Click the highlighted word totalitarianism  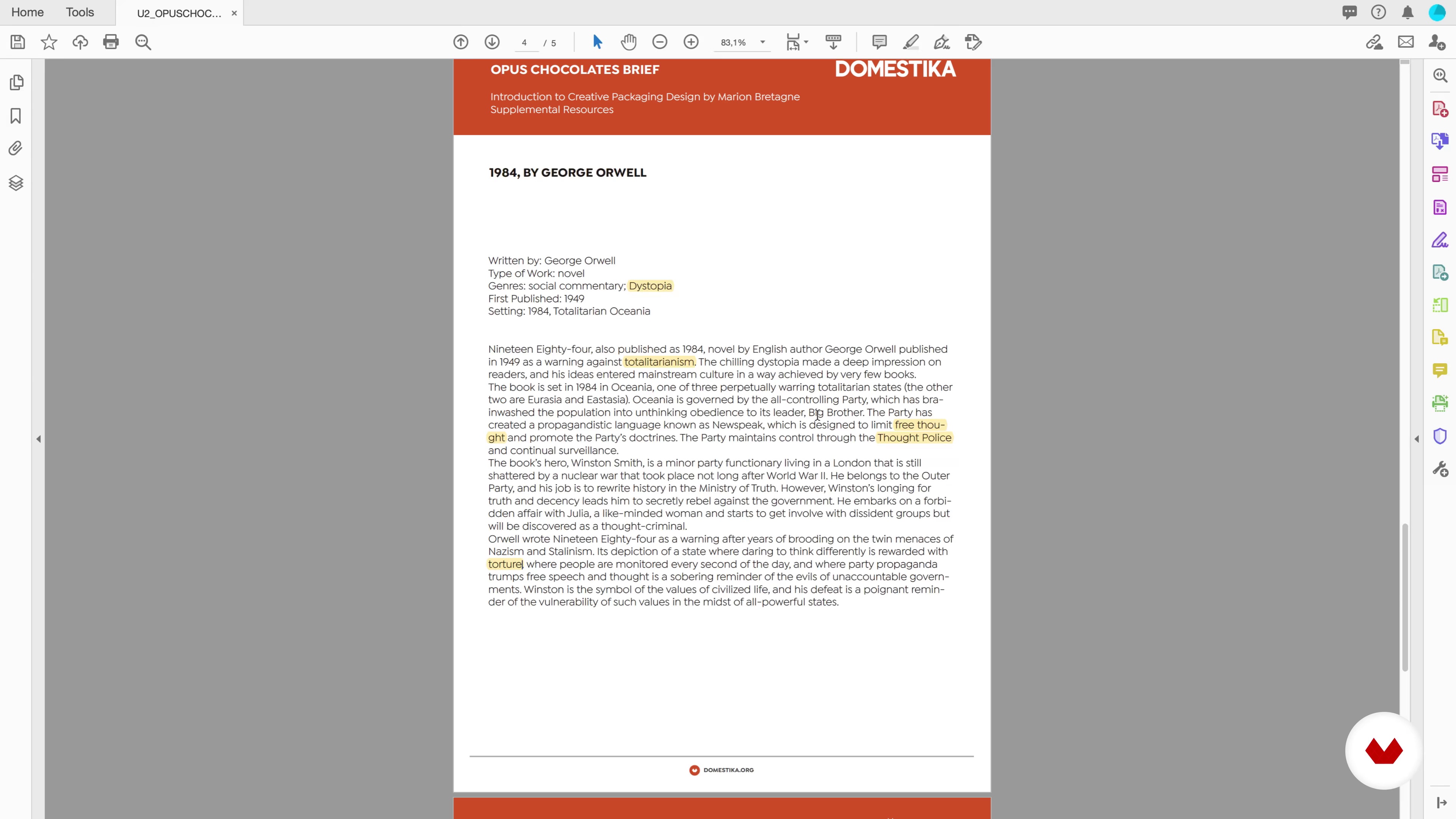(x=659, y=362)
